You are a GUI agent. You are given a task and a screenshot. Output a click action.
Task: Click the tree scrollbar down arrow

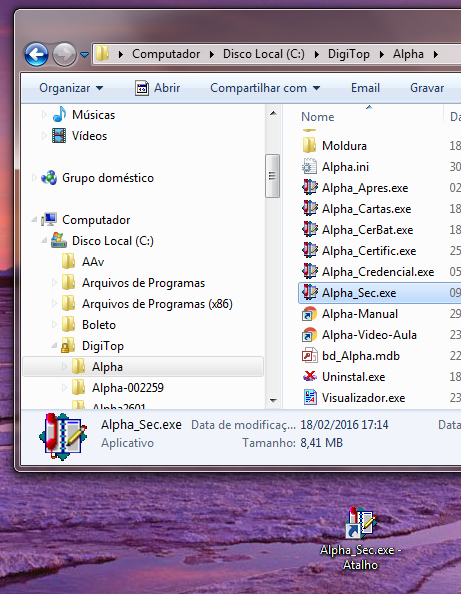pyautogui.click(x=273, y=400)
